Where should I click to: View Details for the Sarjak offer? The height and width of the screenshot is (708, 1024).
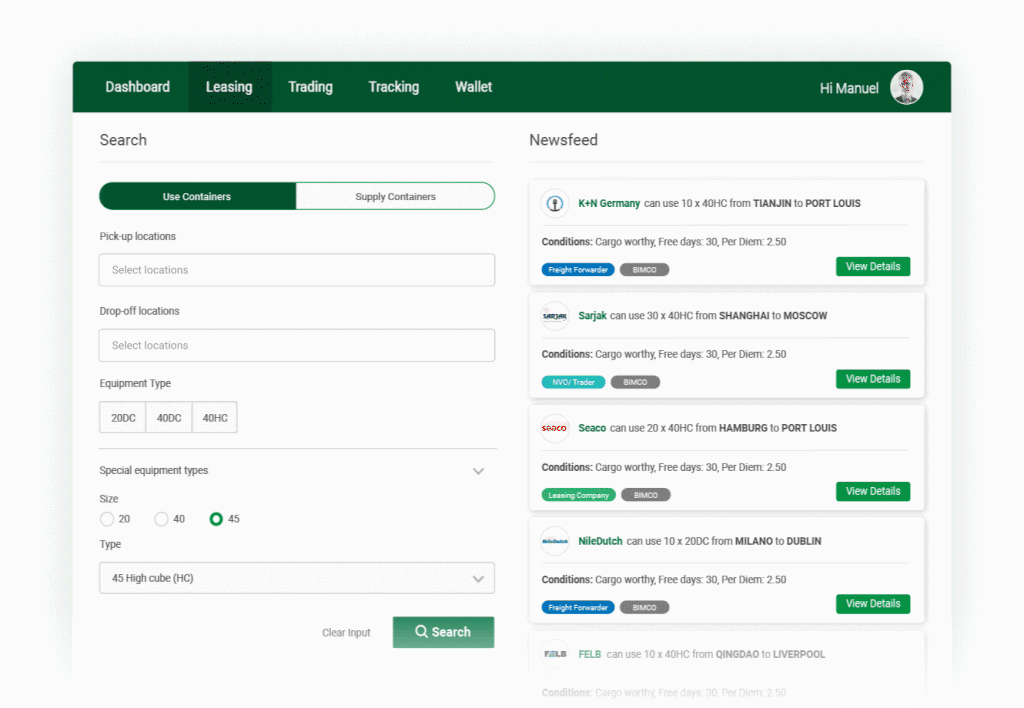pos(872,379)
